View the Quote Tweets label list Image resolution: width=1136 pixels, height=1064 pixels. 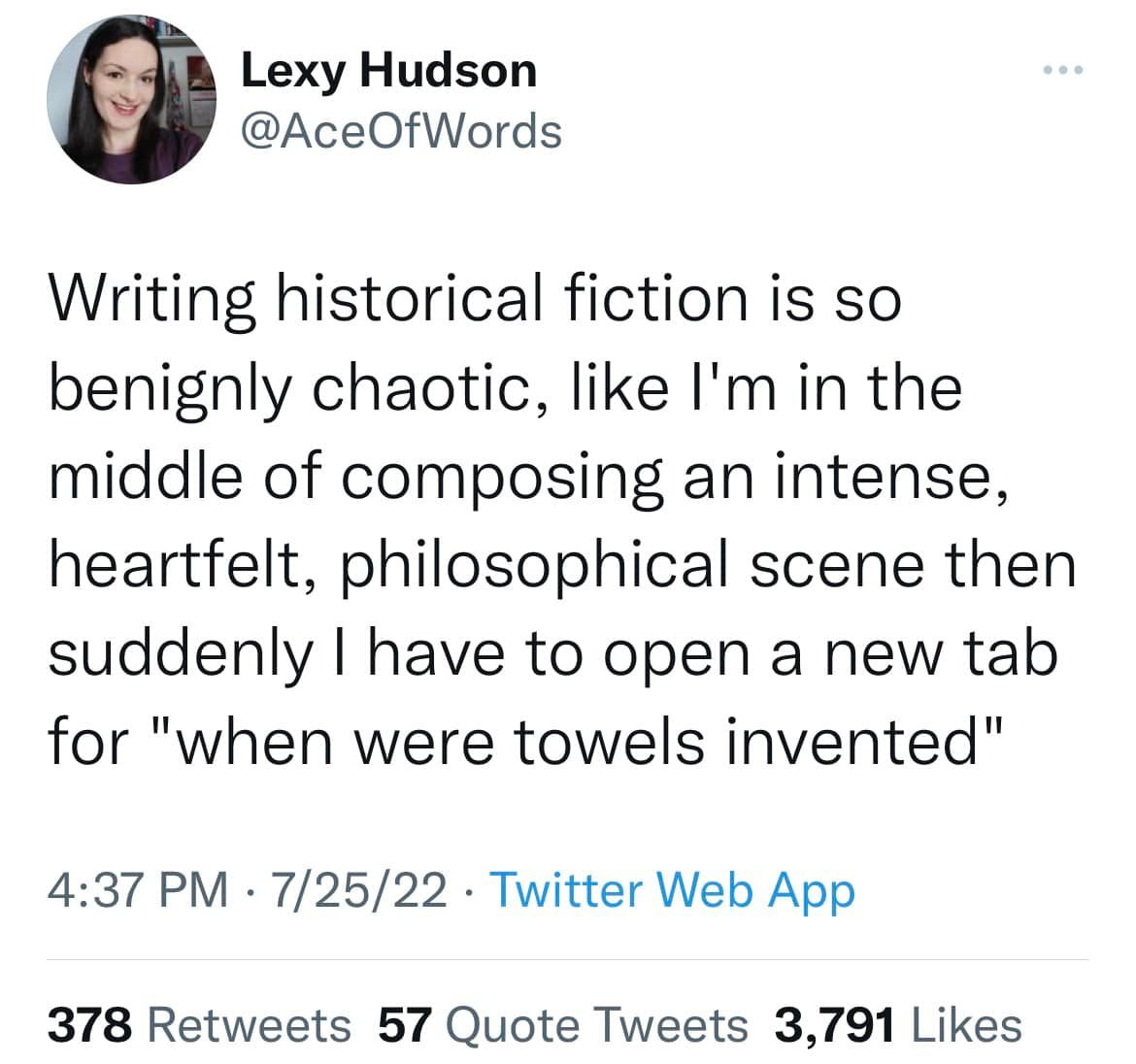[x=597, y=1025]
